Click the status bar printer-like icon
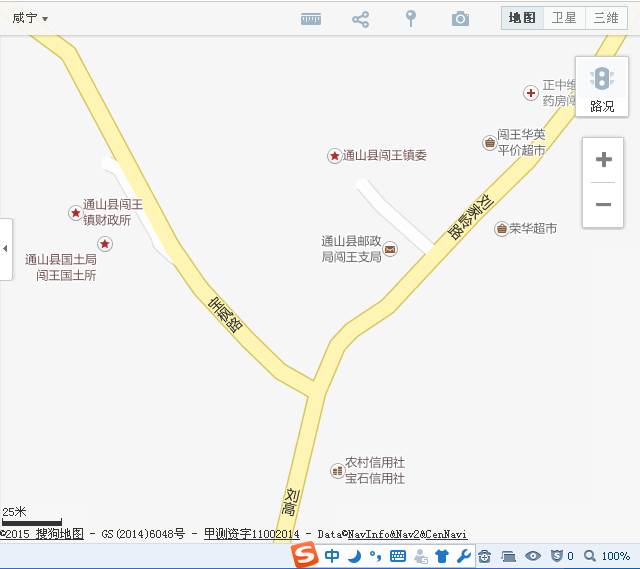 coord(484,556)
